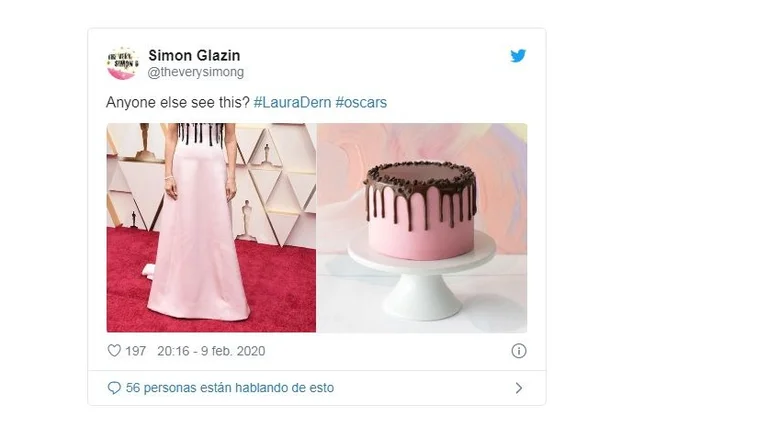The image size is (768, 432).
Task: Click the speech bubble reply icon
Action: tap(114, 388)
